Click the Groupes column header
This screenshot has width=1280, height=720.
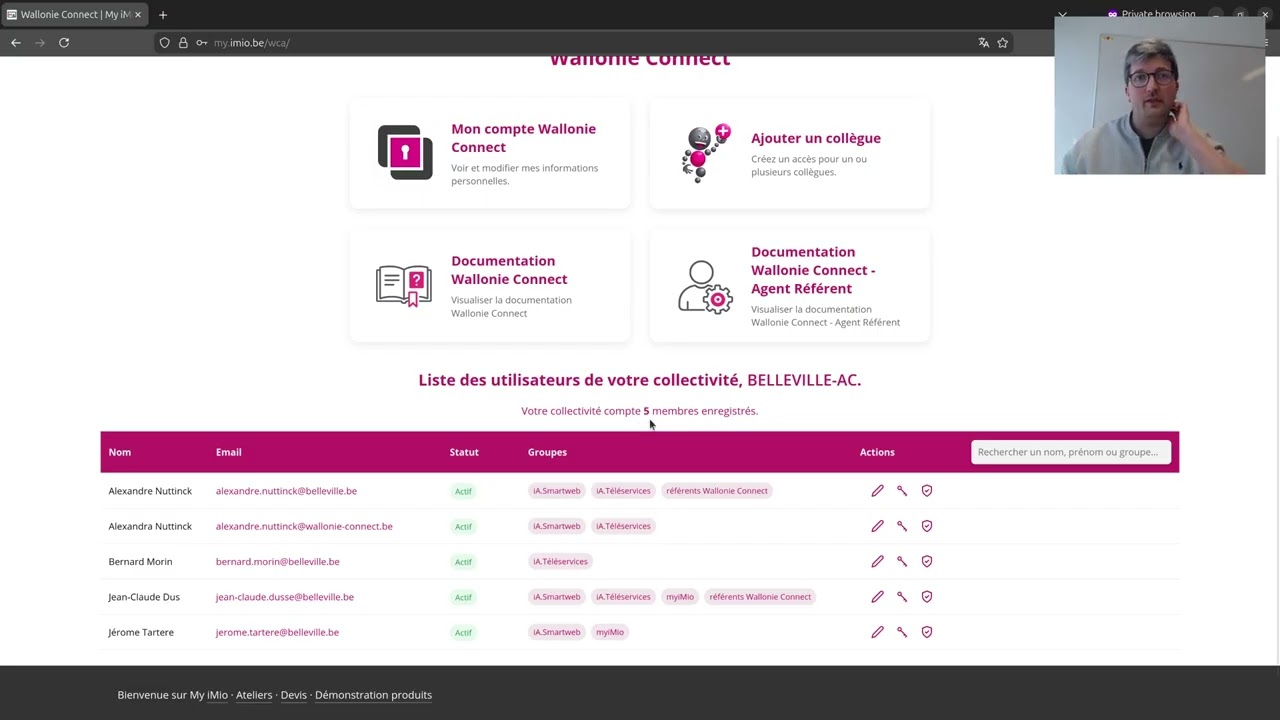tap(547, 452)
